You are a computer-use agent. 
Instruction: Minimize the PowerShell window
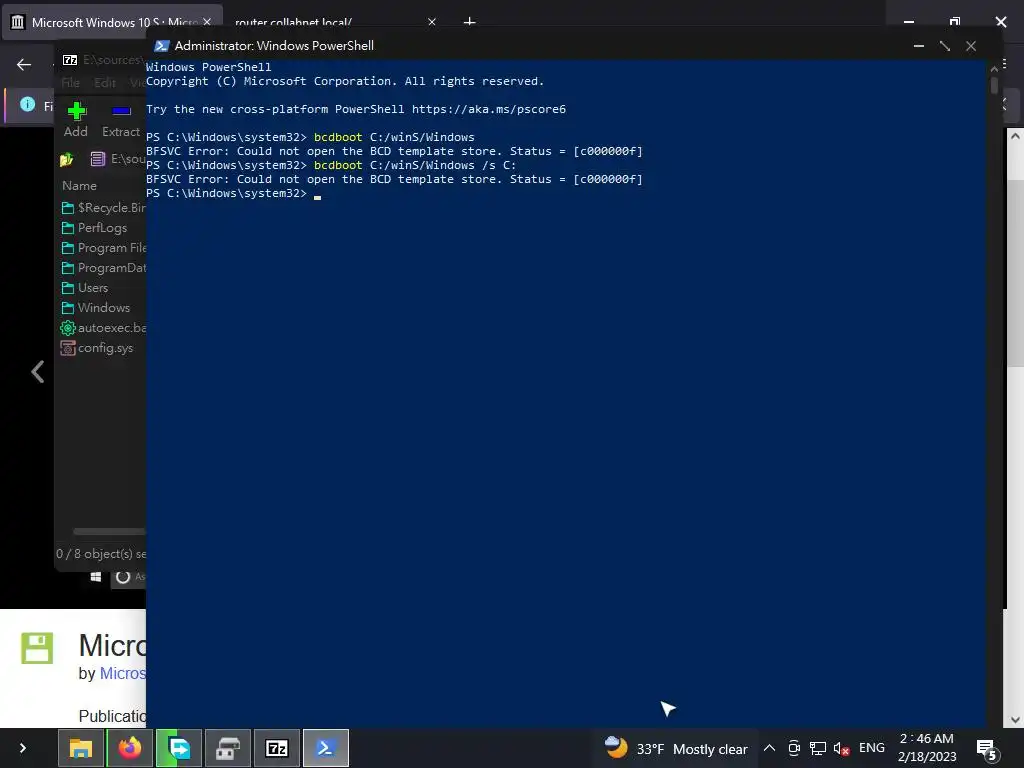point(919,46)
